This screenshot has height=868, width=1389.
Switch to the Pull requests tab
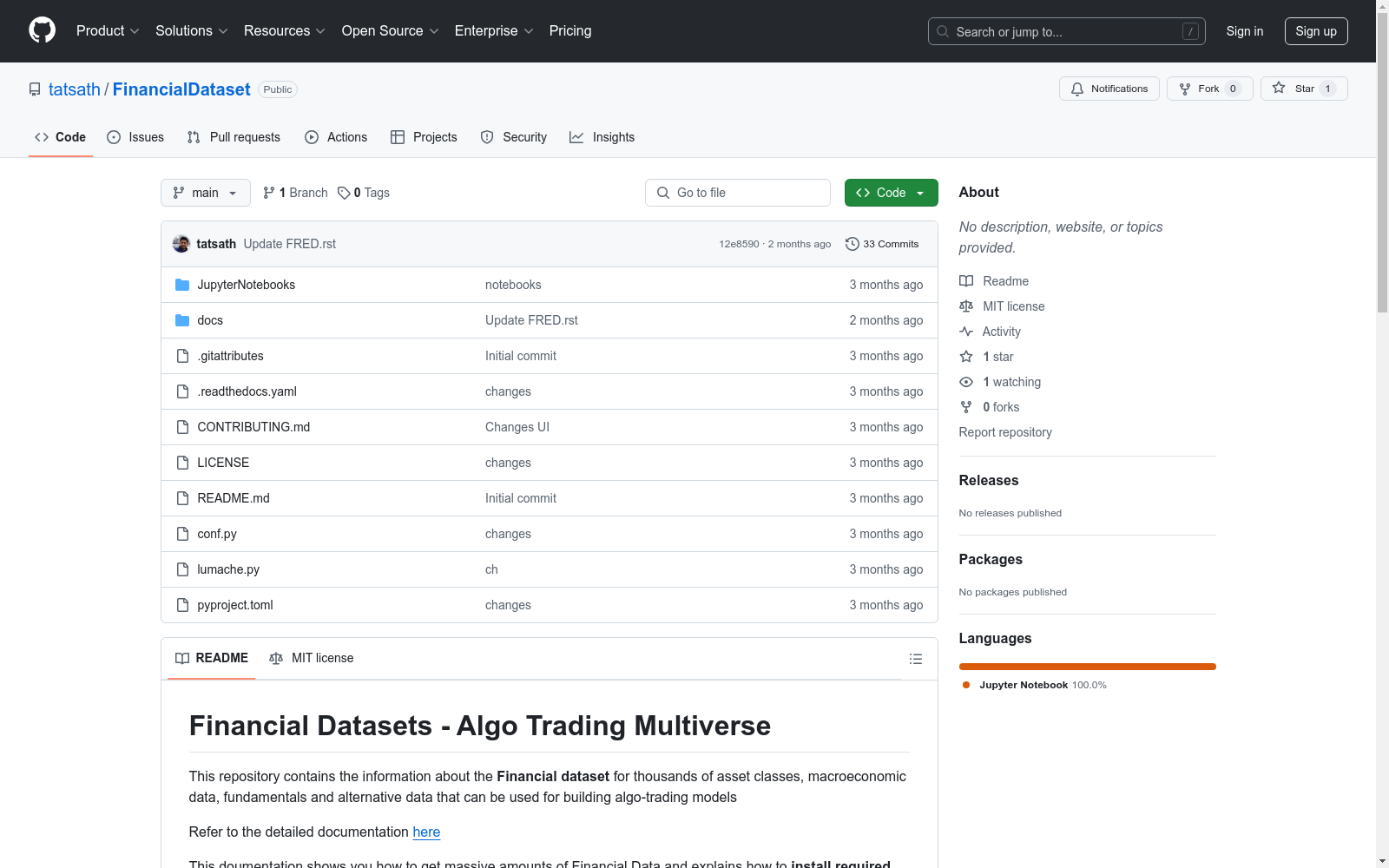[234, 137]
